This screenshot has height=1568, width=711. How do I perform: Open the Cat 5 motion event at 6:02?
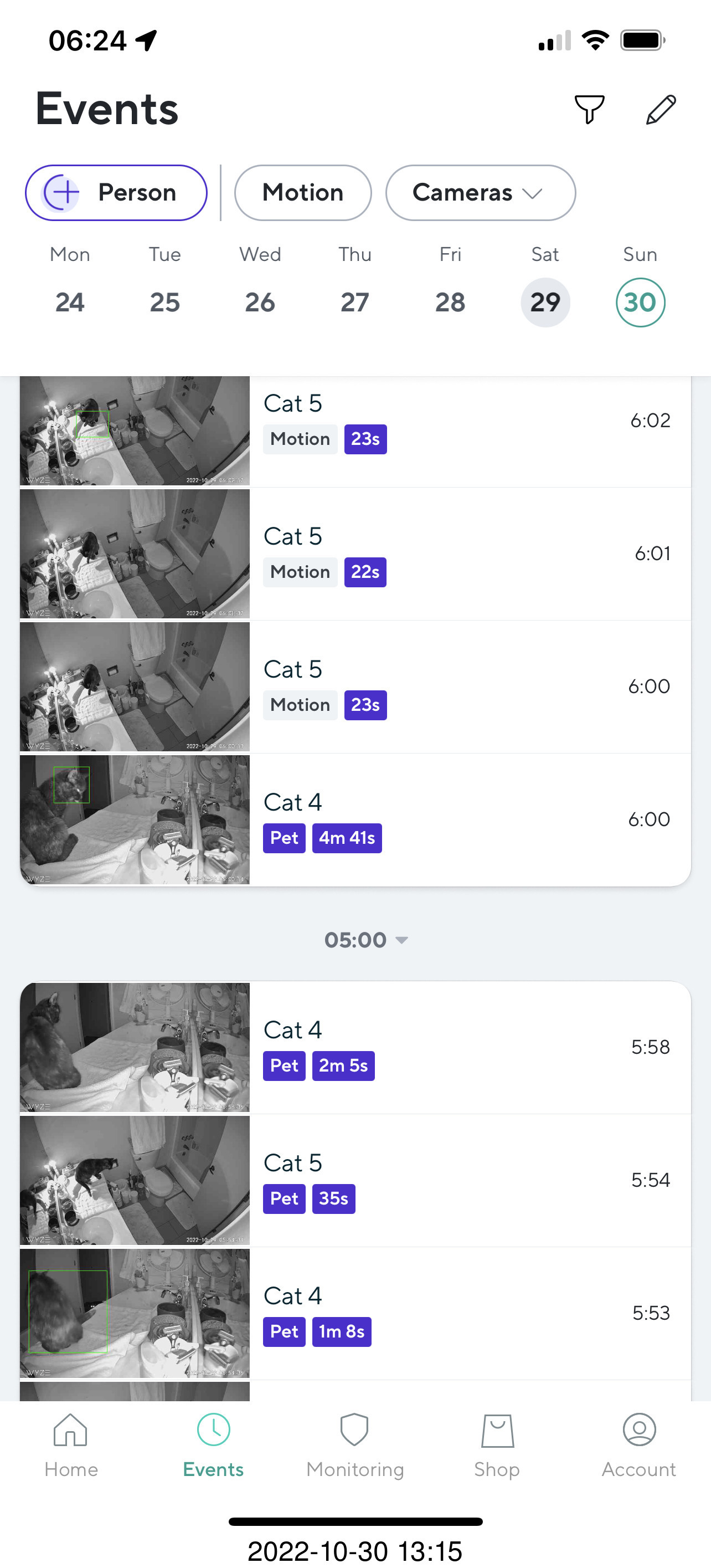tap(468, 421)
